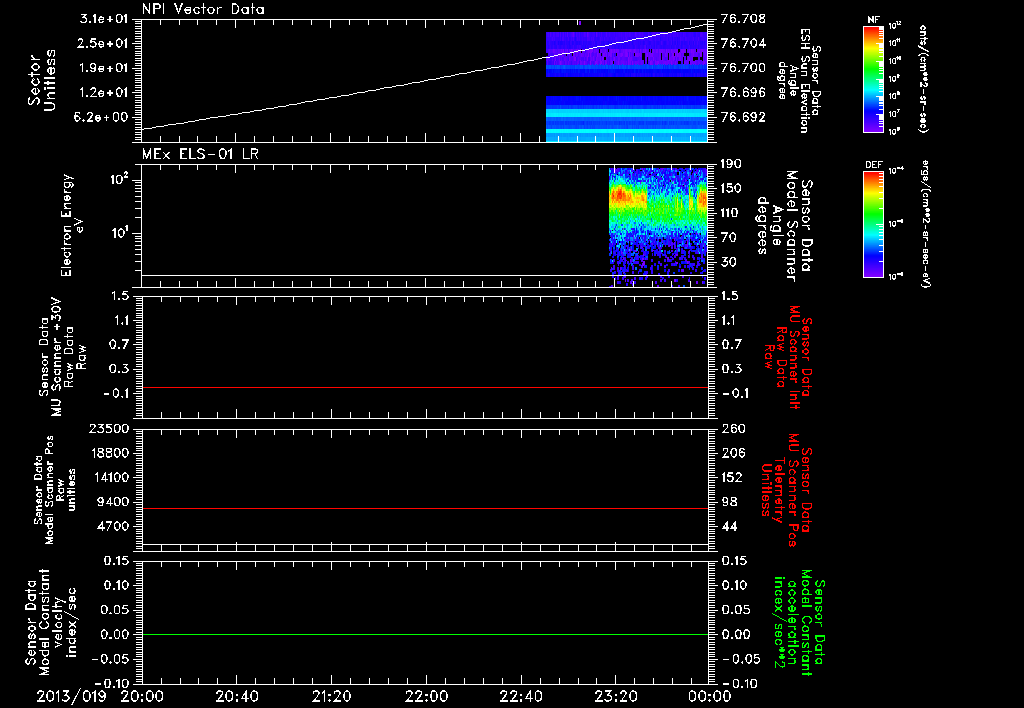This screenshot has height=708, width=1024.
Task: Click the "20:40" time tick label
Action: (237, 696)
